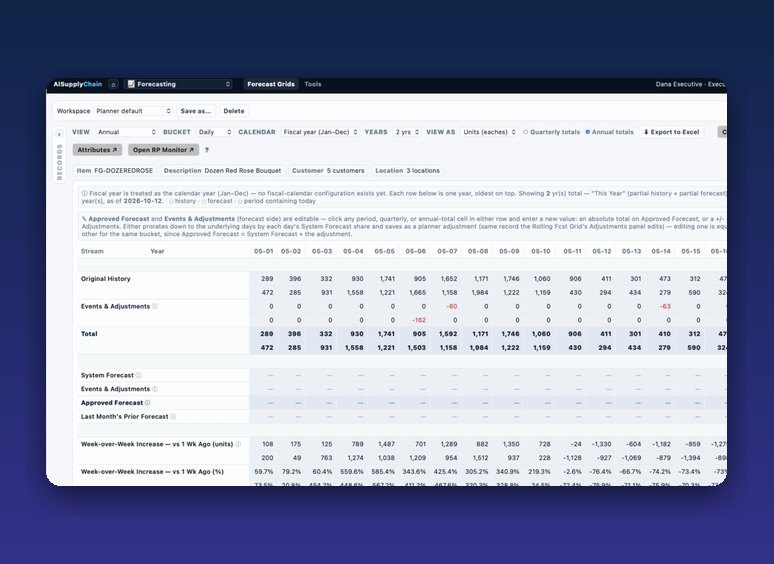Open the View Annual dropdown
774x564 pixels.
tap(127, 132)
